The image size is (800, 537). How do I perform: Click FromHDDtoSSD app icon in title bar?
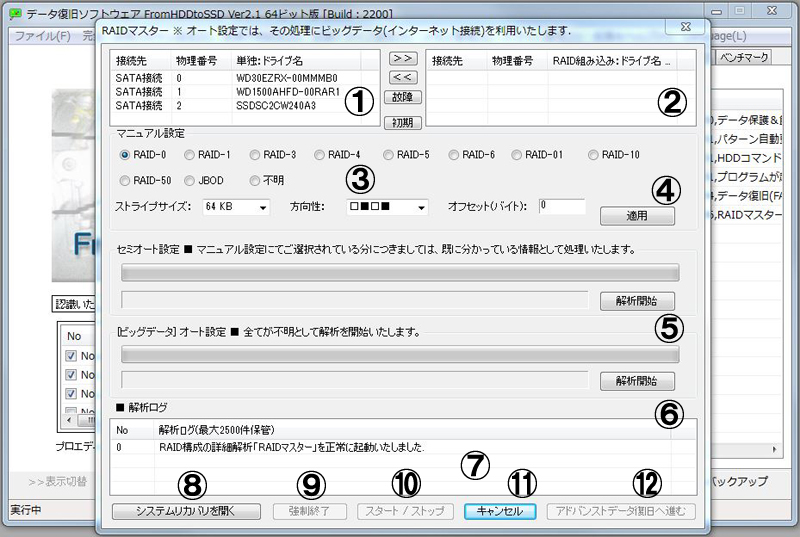(x=16, y=13)
